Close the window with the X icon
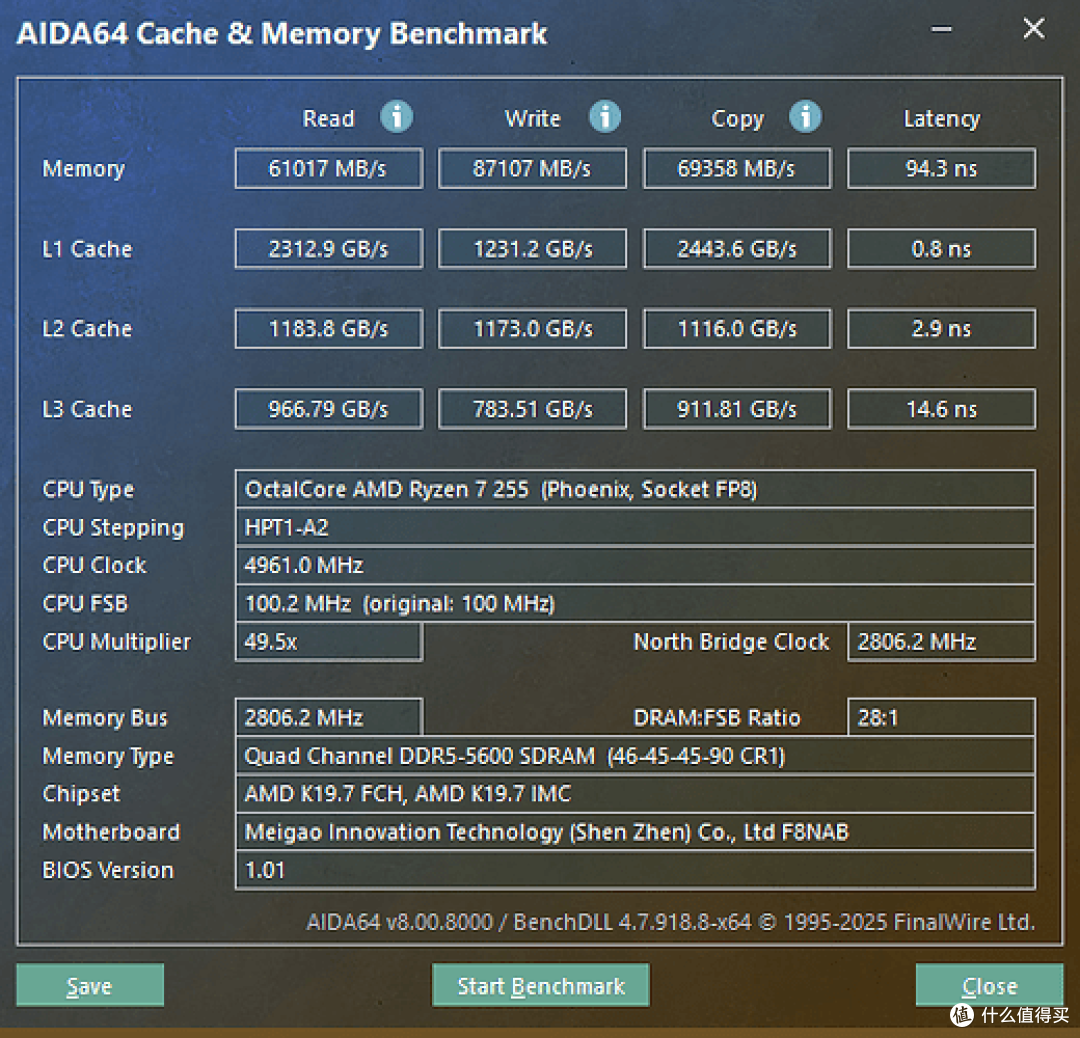 (1034, 29)
